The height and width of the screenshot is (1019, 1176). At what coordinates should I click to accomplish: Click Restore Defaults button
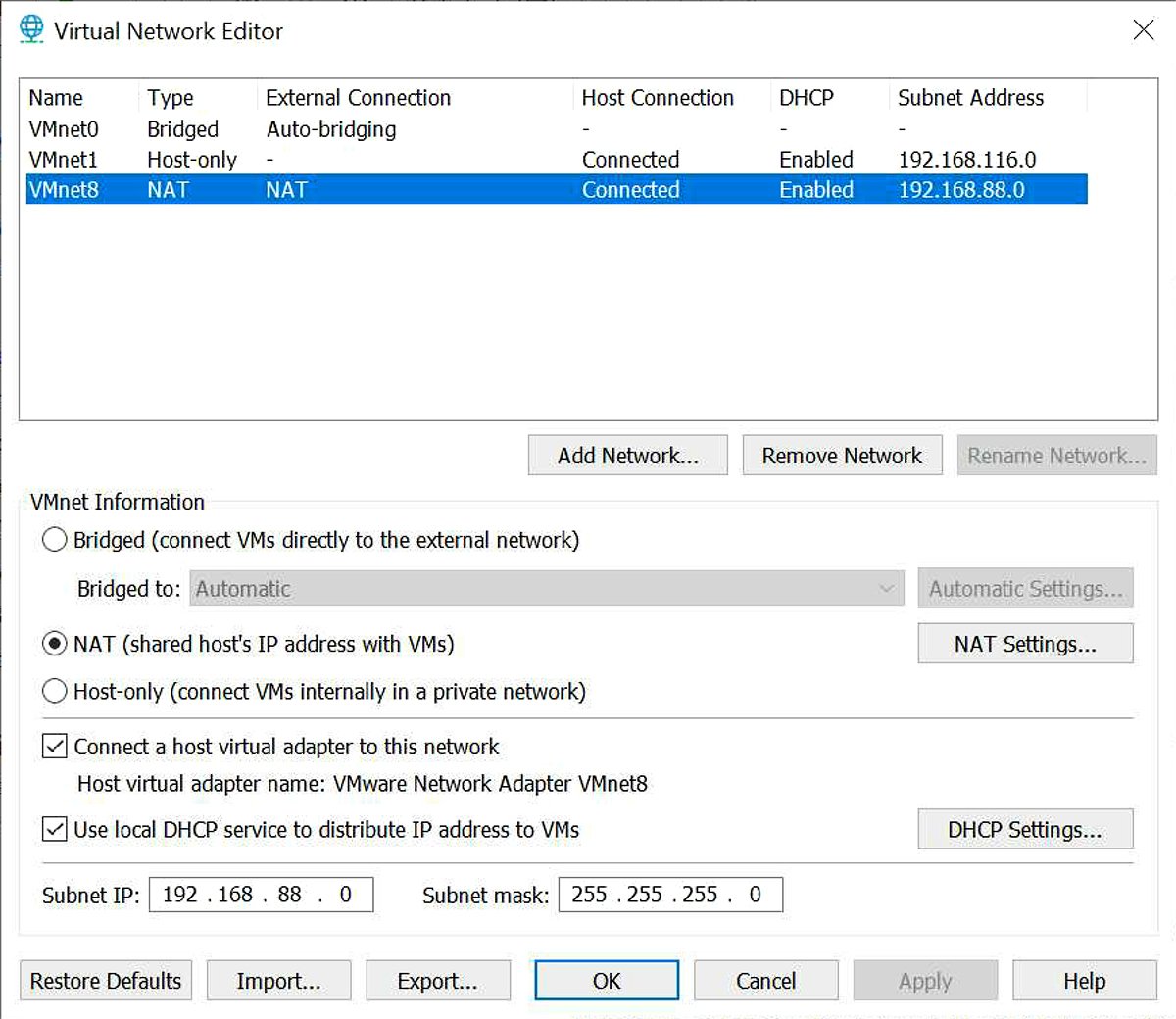click(105, 980)
